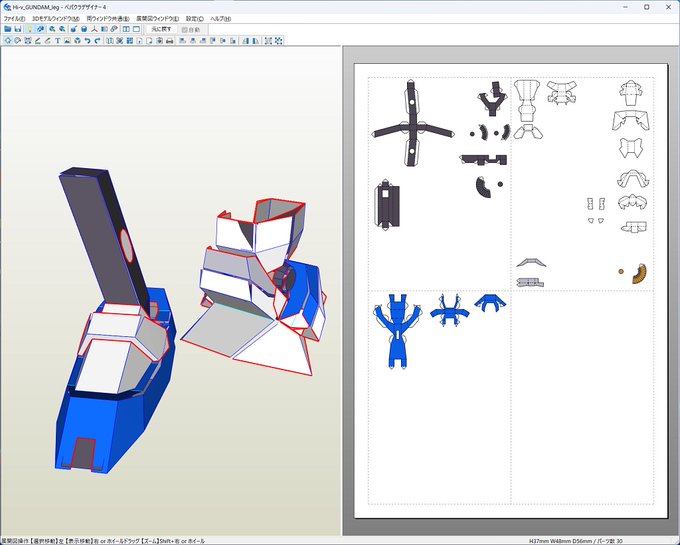
Task: Close the Pepakura Designer window
Action: [x=668, y=7]
